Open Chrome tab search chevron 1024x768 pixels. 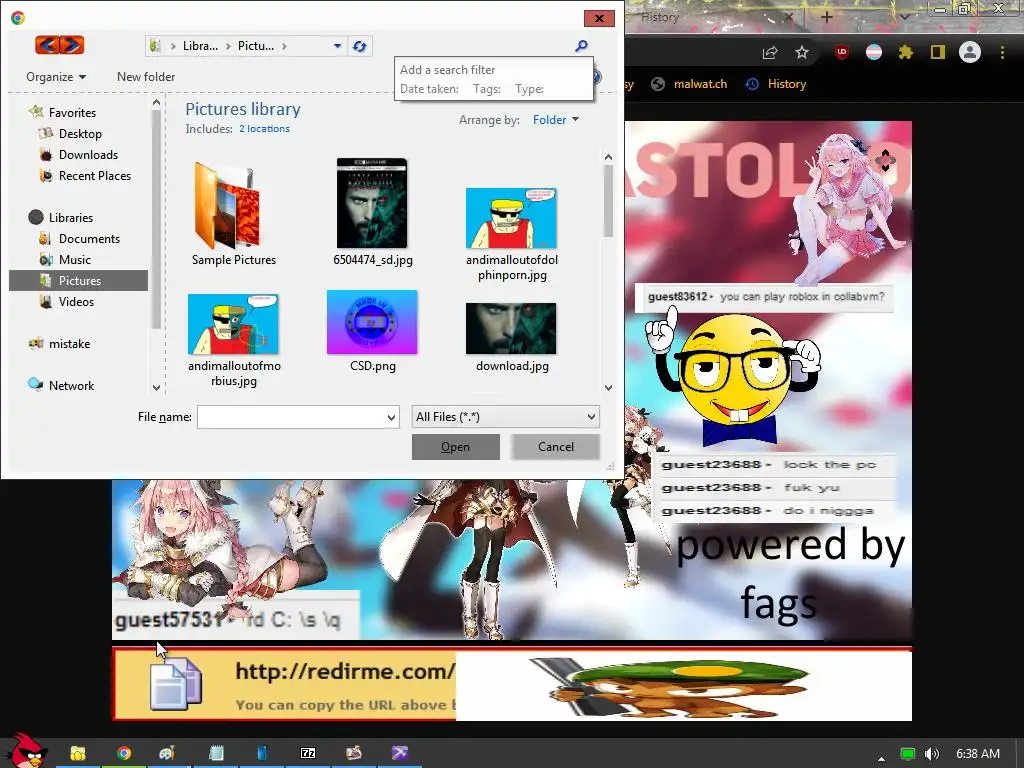[904, 17]
